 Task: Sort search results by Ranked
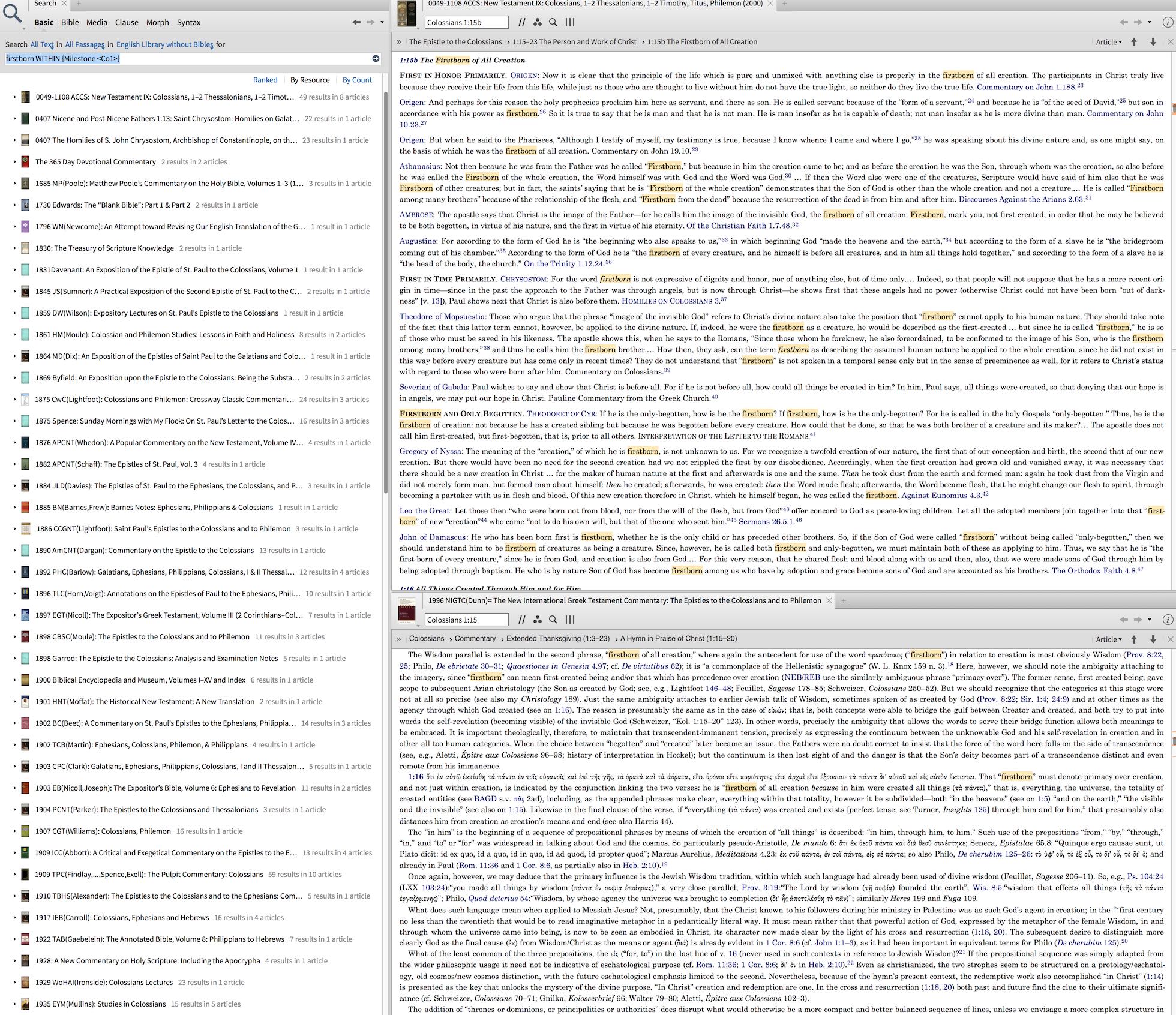(265, 80)
